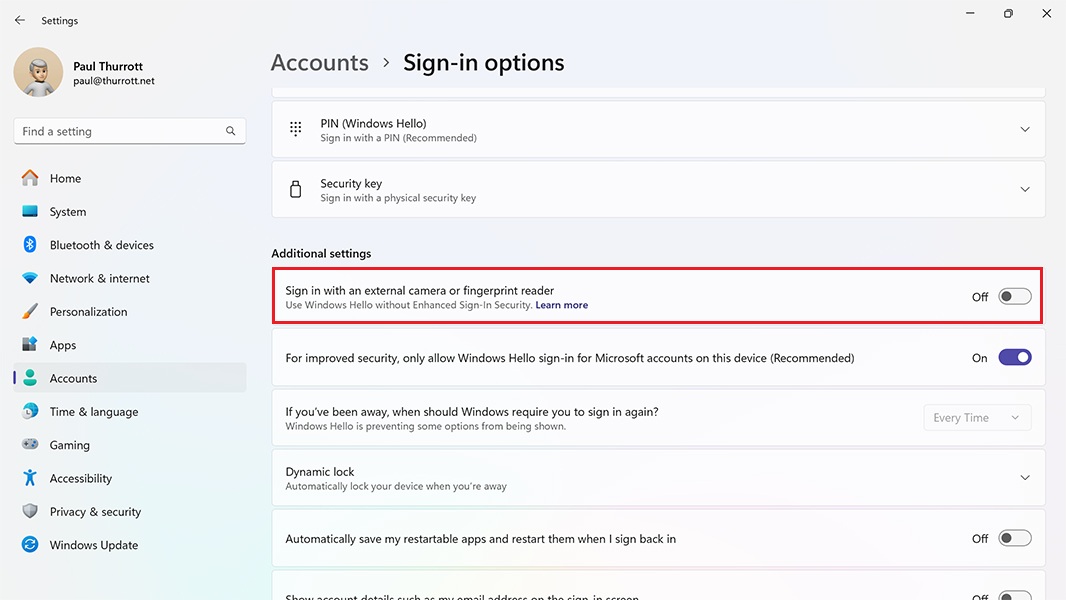Screen dimensions: 1066x600
Task: Enable external camera or fingerprint reader sign-in
Action: (1014, 297)
